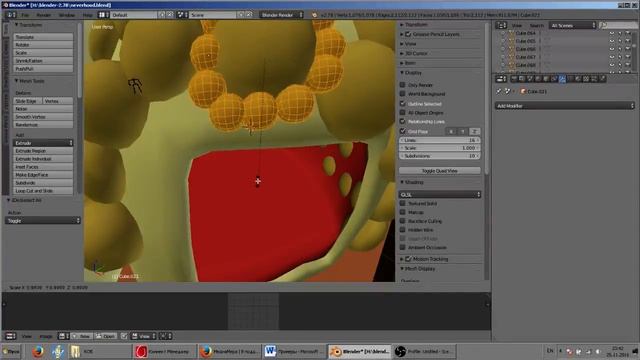This screenshot has width=640, height=360.
Task: Toggle the Outline Selected checkbox
Action: tap(402, 104)
